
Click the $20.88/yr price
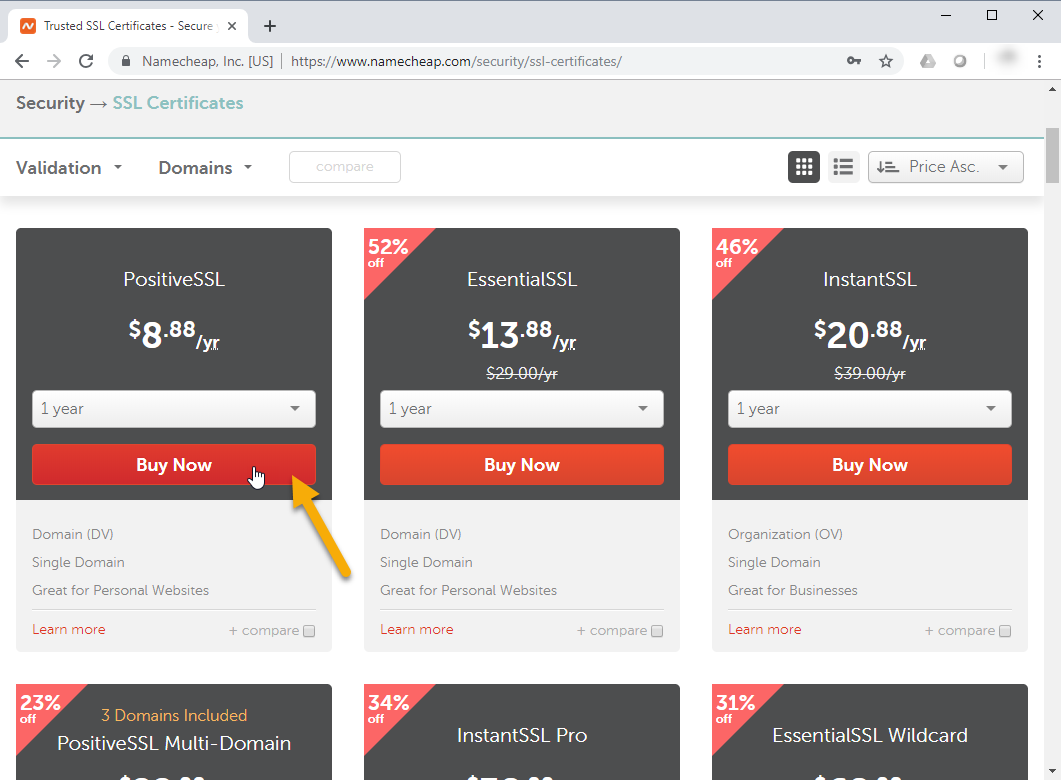point(870,335)
